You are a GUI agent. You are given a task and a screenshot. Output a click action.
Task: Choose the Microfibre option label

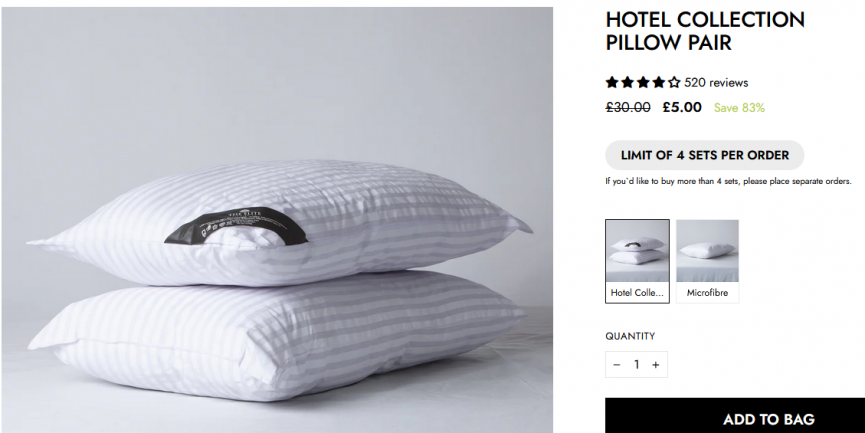point(707,293)
